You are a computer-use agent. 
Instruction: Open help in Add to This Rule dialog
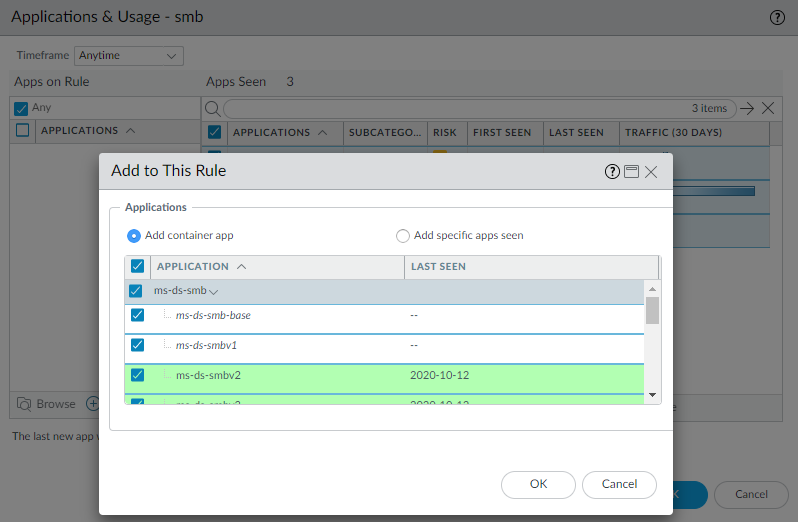click(x=612, y=172)
